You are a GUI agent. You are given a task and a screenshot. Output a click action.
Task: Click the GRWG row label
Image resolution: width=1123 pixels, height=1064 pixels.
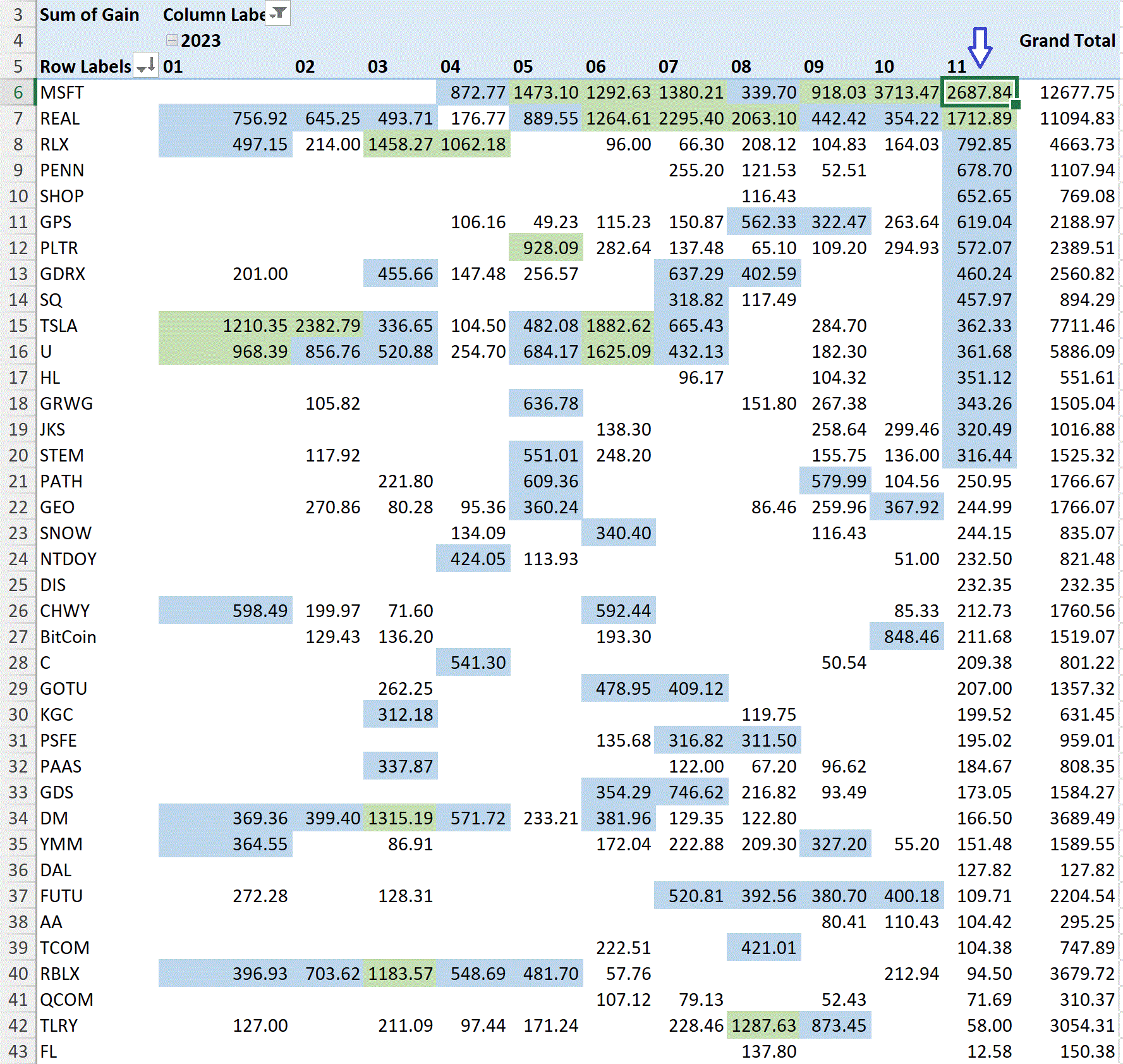[66, 403]
